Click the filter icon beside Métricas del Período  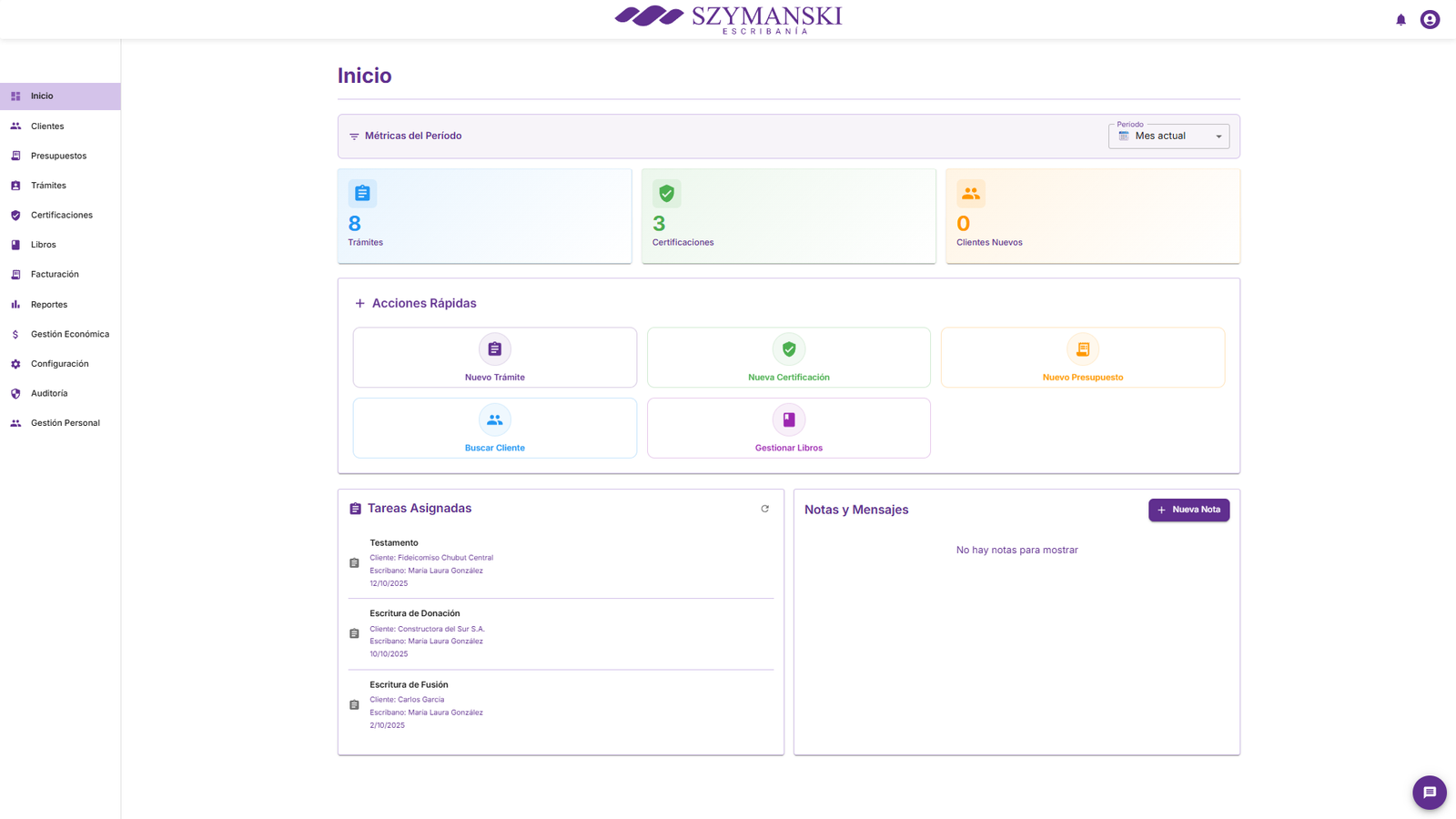pos(354,136)
